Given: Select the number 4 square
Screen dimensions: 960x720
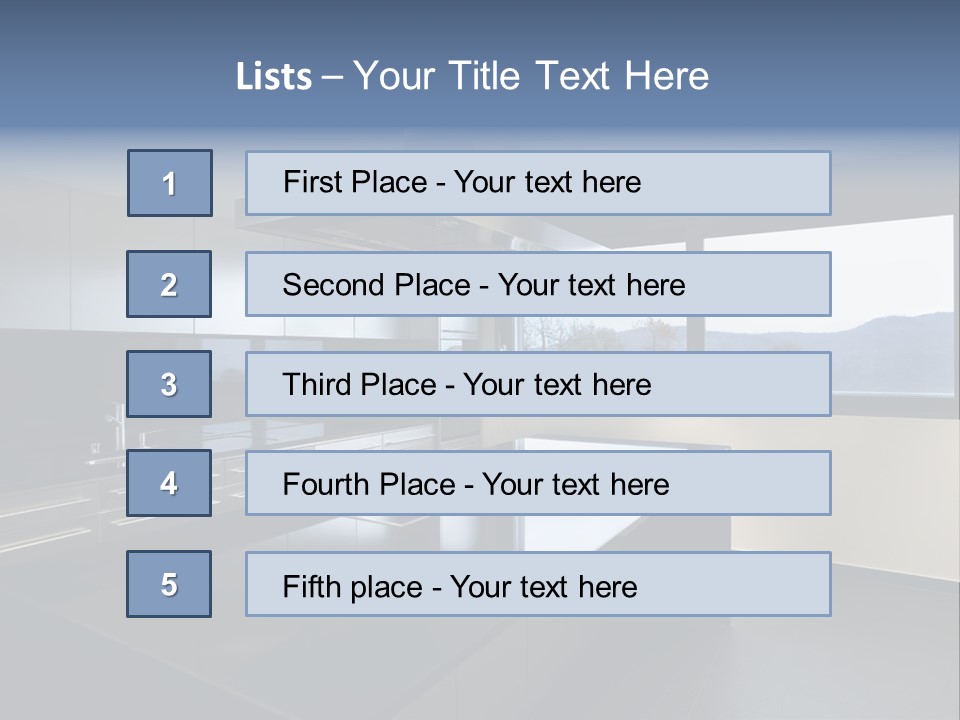Looking at the screenshot, I should (x=169, y=483).
